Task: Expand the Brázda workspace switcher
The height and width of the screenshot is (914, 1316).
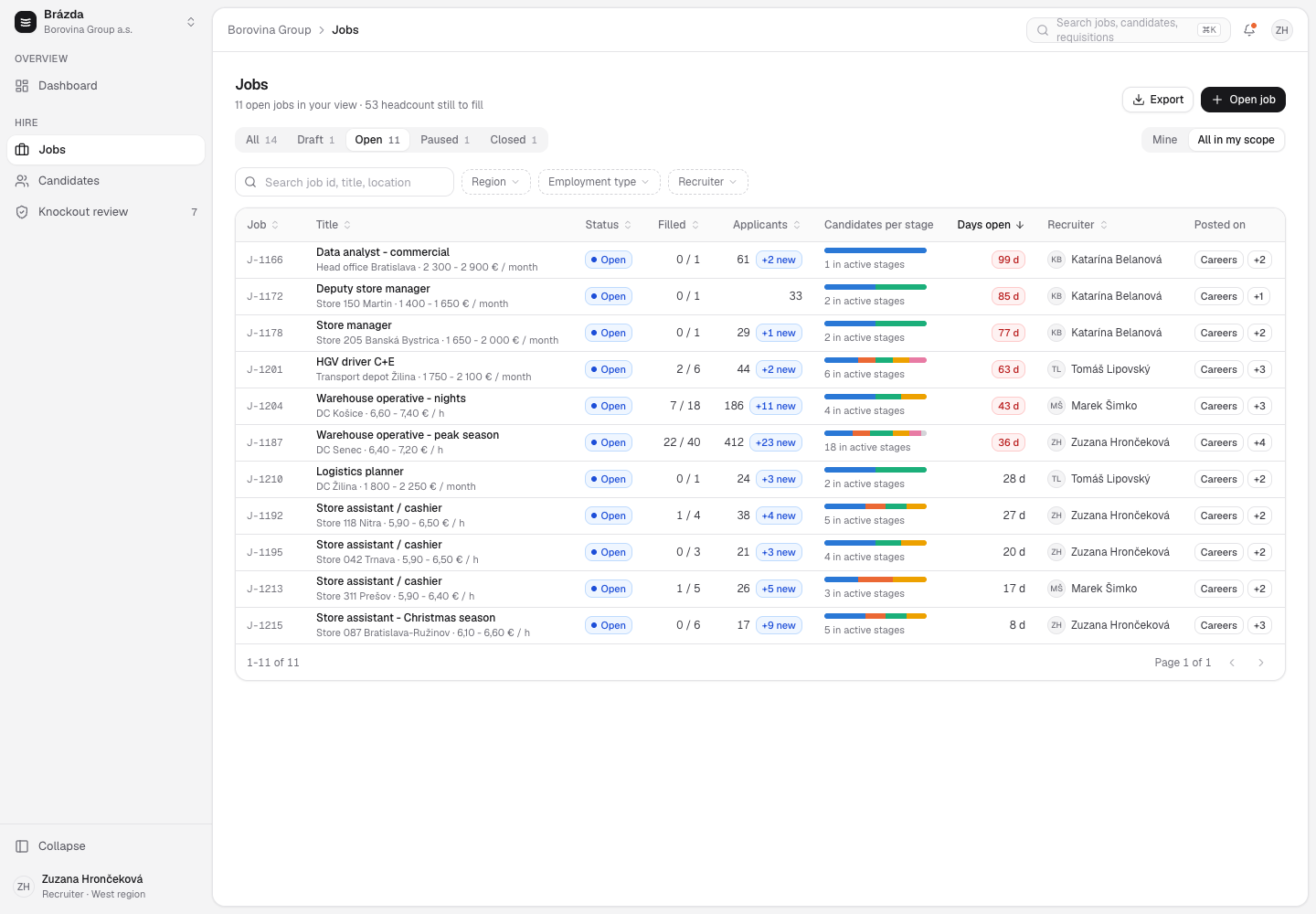Action: tap(191, 22)
